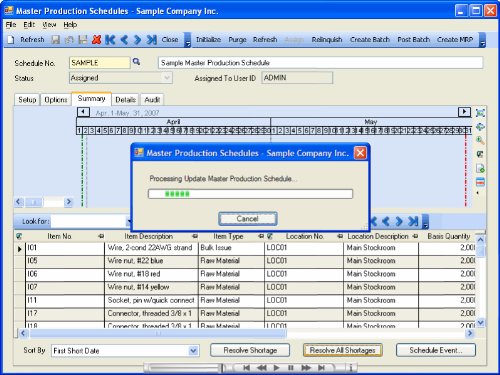This screenshot has width=500, height=375.
Task: Switch to the Audit tab
Action: coord(152,100)
